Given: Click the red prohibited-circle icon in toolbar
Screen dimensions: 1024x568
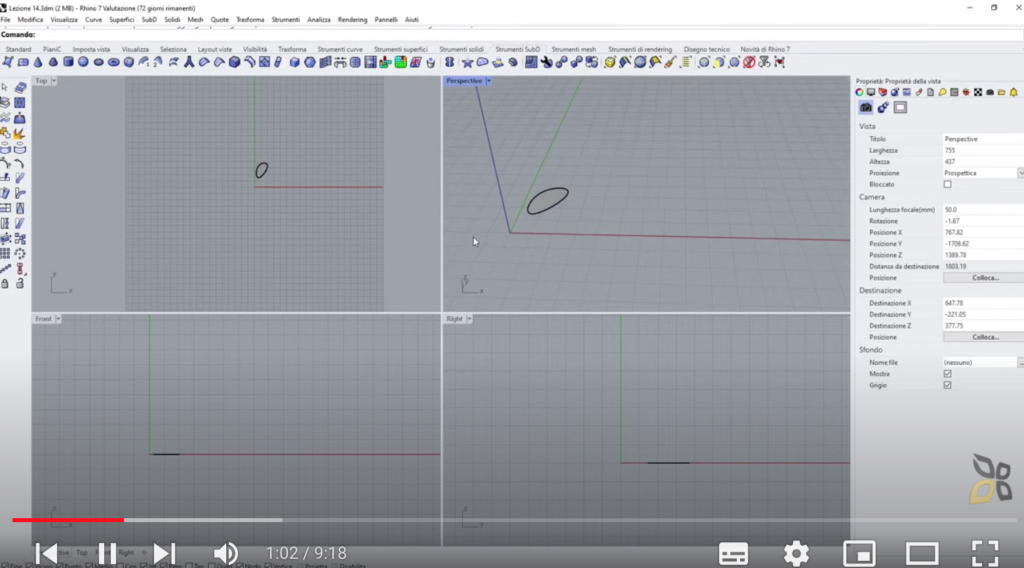Looking at the screenshot, I should [x=749, y=63].
